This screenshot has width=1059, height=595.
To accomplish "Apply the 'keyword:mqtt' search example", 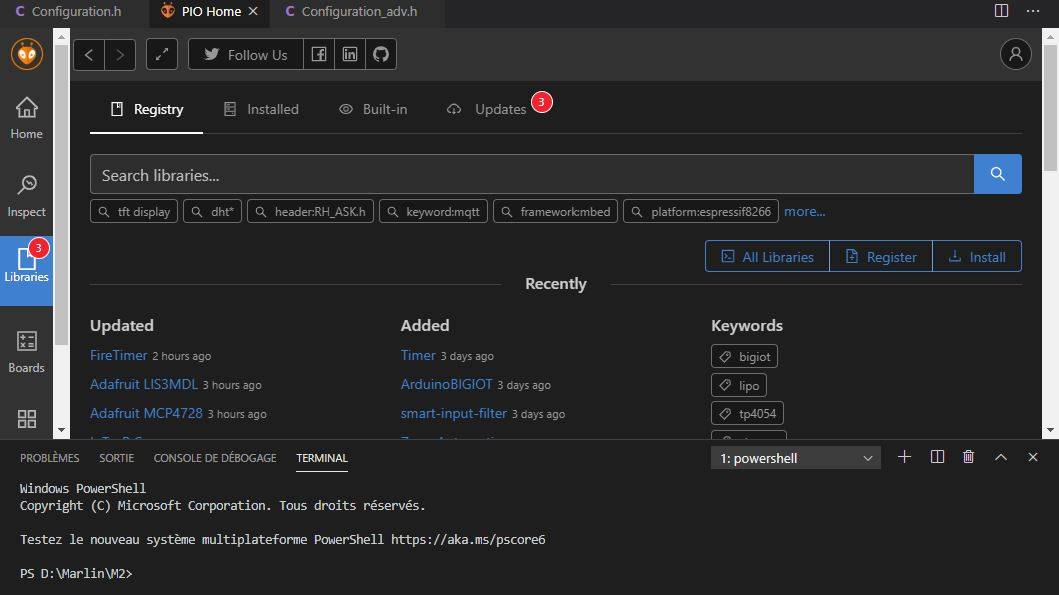I will click(433, 211).
